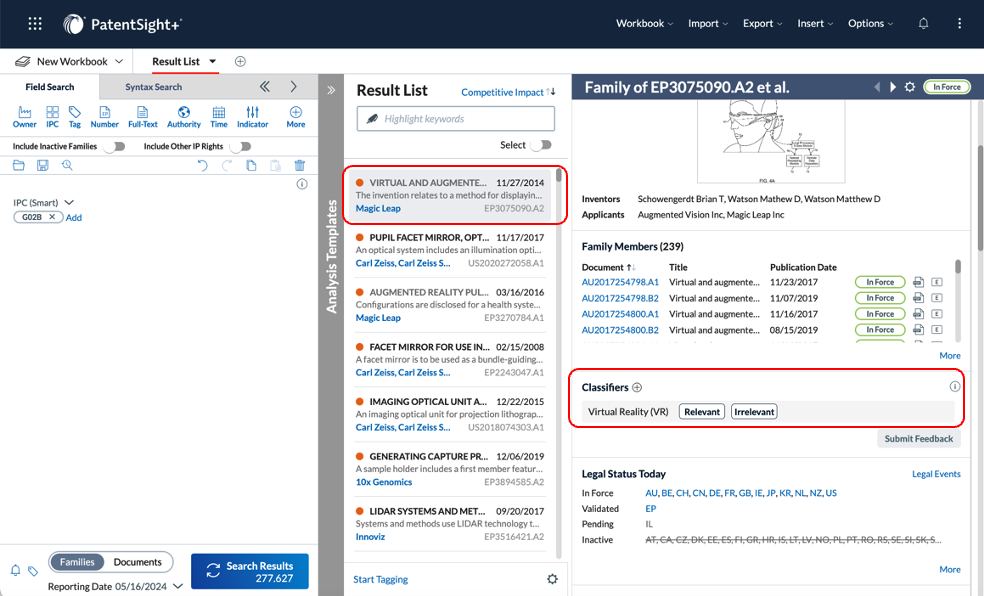Expand the New Workbook dropdown

coord(119,61)
